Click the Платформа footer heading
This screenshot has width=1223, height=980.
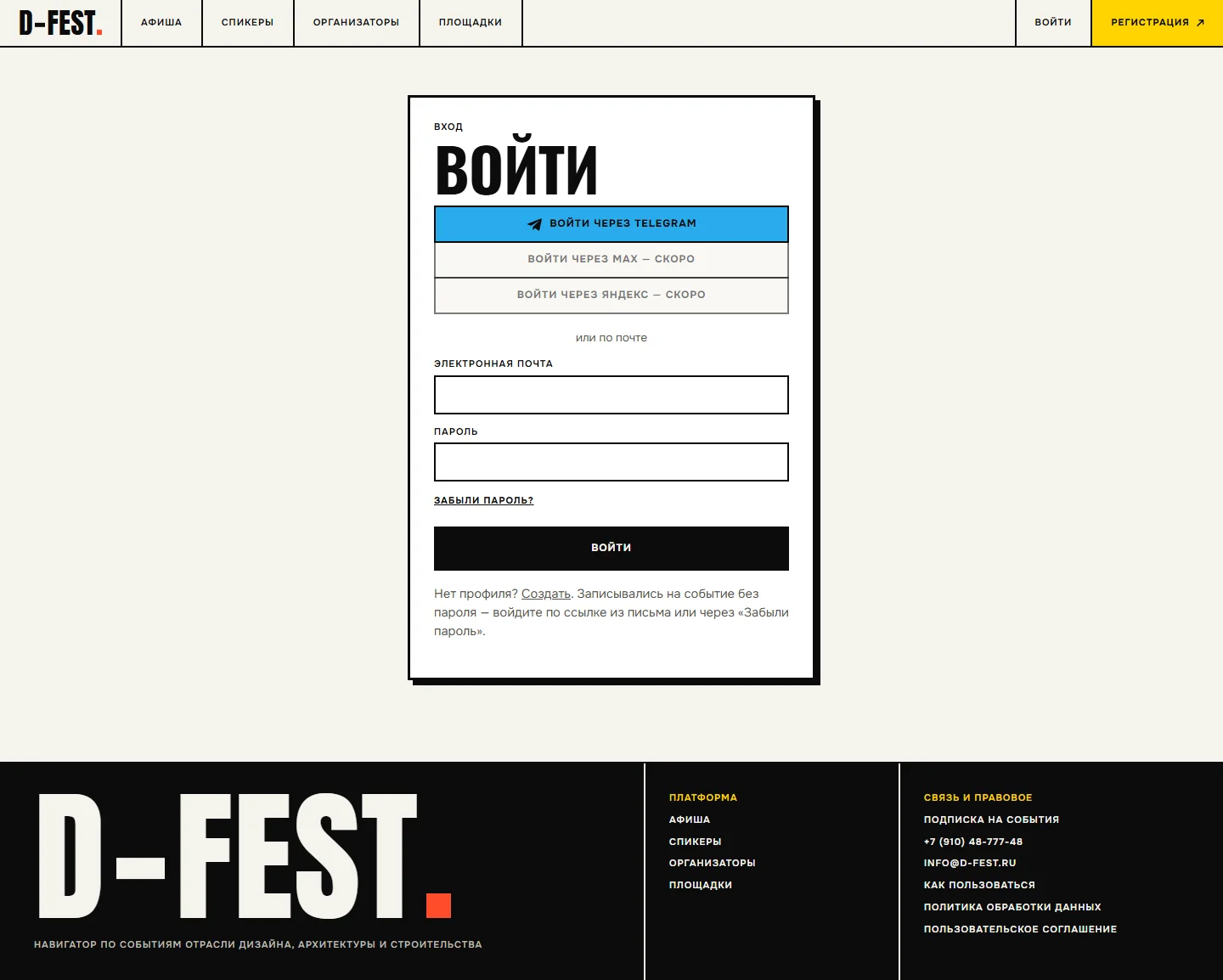[x=703, y=797]
